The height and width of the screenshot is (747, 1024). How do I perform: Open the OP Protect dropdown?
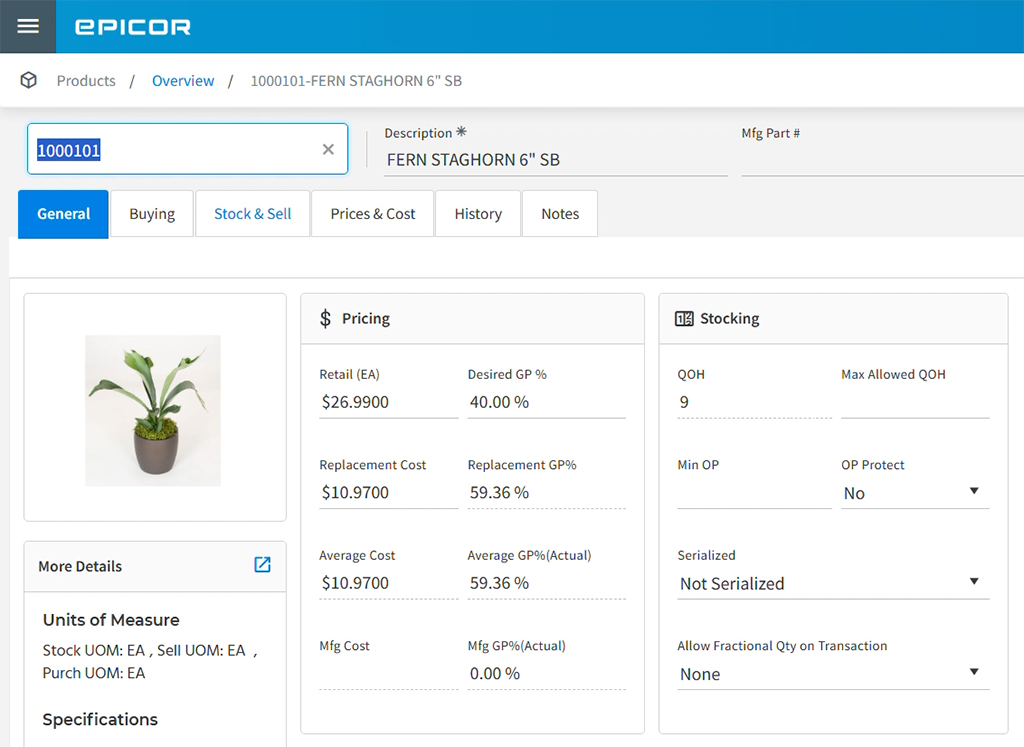(x=971, y=491)
